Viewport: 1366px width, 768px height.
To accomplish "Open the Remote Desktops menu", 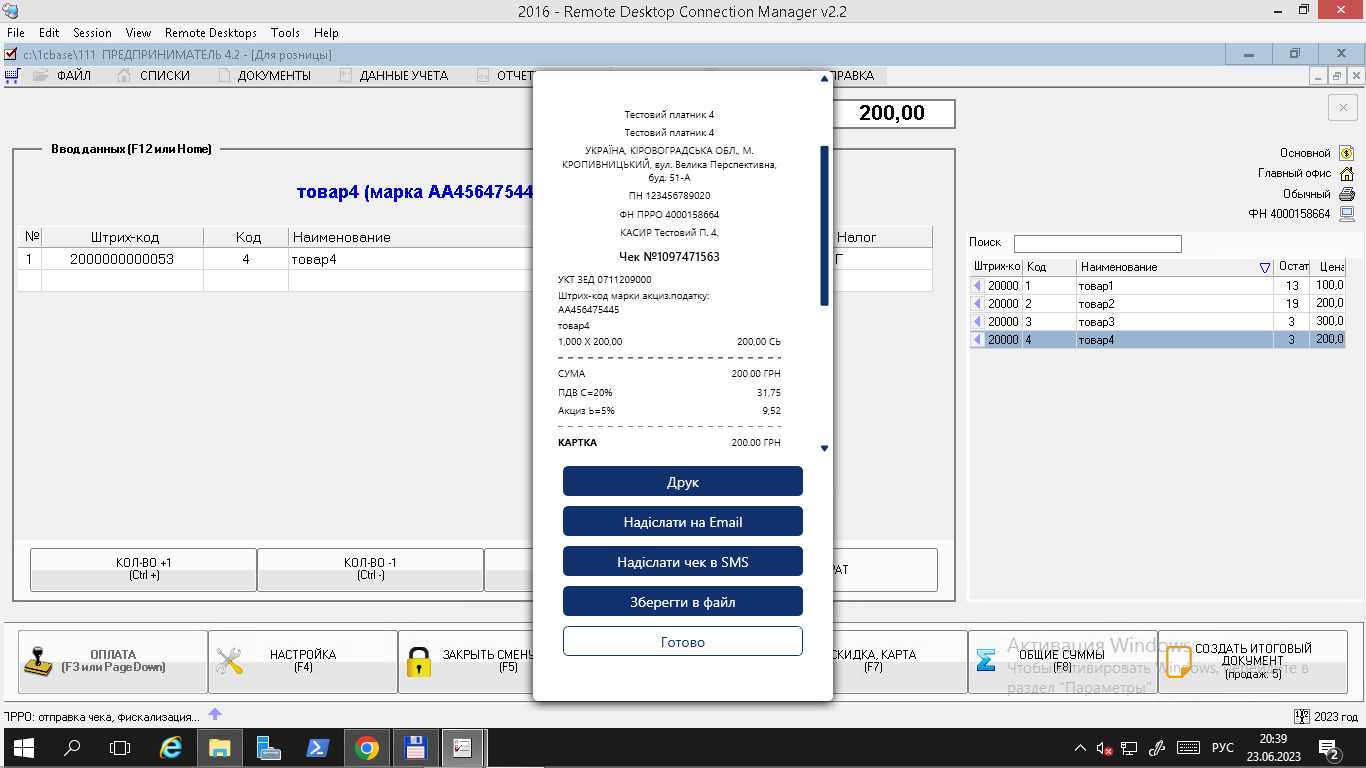I will pos(210,33).
